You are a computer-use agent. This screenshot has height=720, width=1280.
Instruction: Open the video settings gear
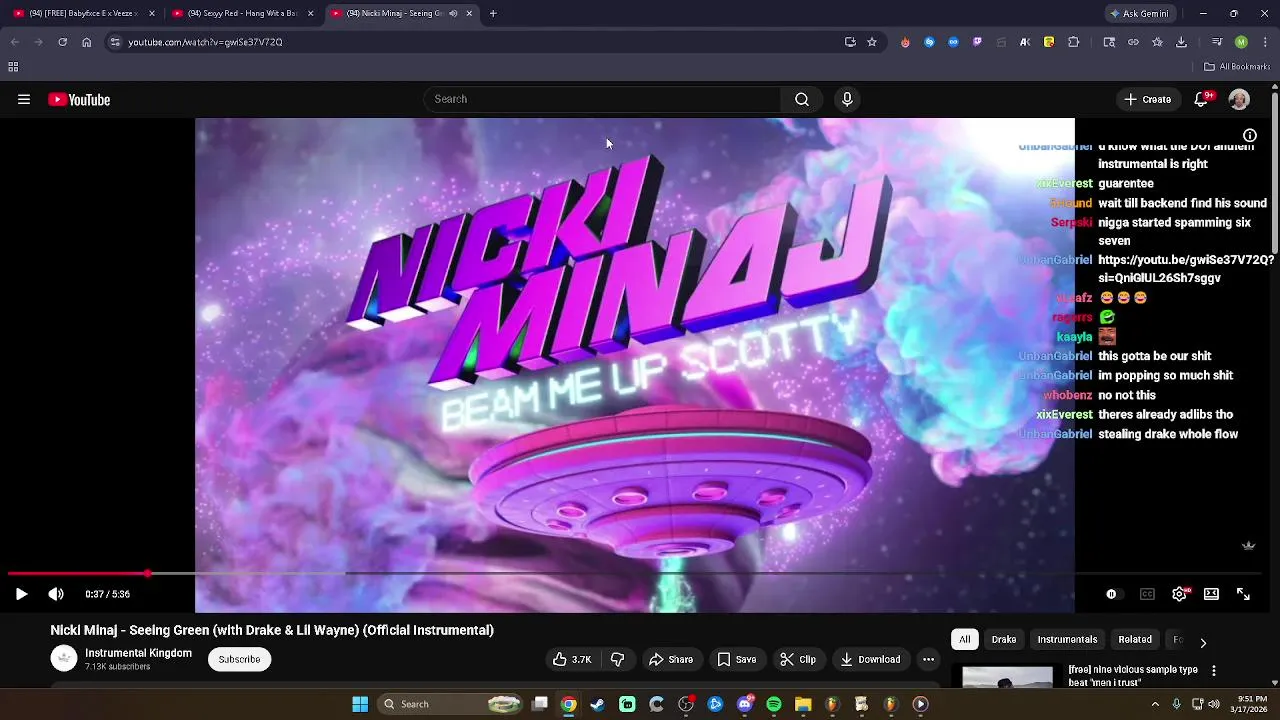(x=1180, y=594)
